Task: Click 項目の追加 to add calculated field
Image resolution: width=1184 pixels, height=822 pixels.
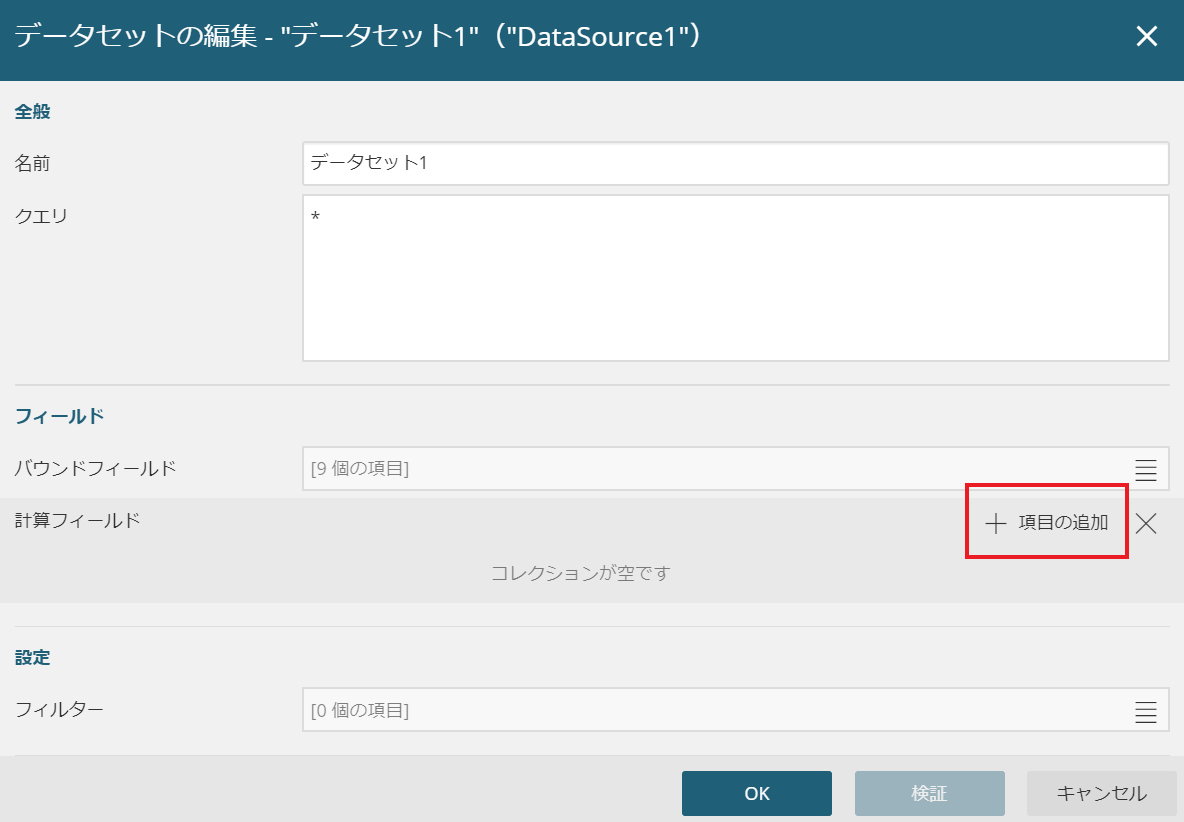Action: click(x=1047, y=522)
